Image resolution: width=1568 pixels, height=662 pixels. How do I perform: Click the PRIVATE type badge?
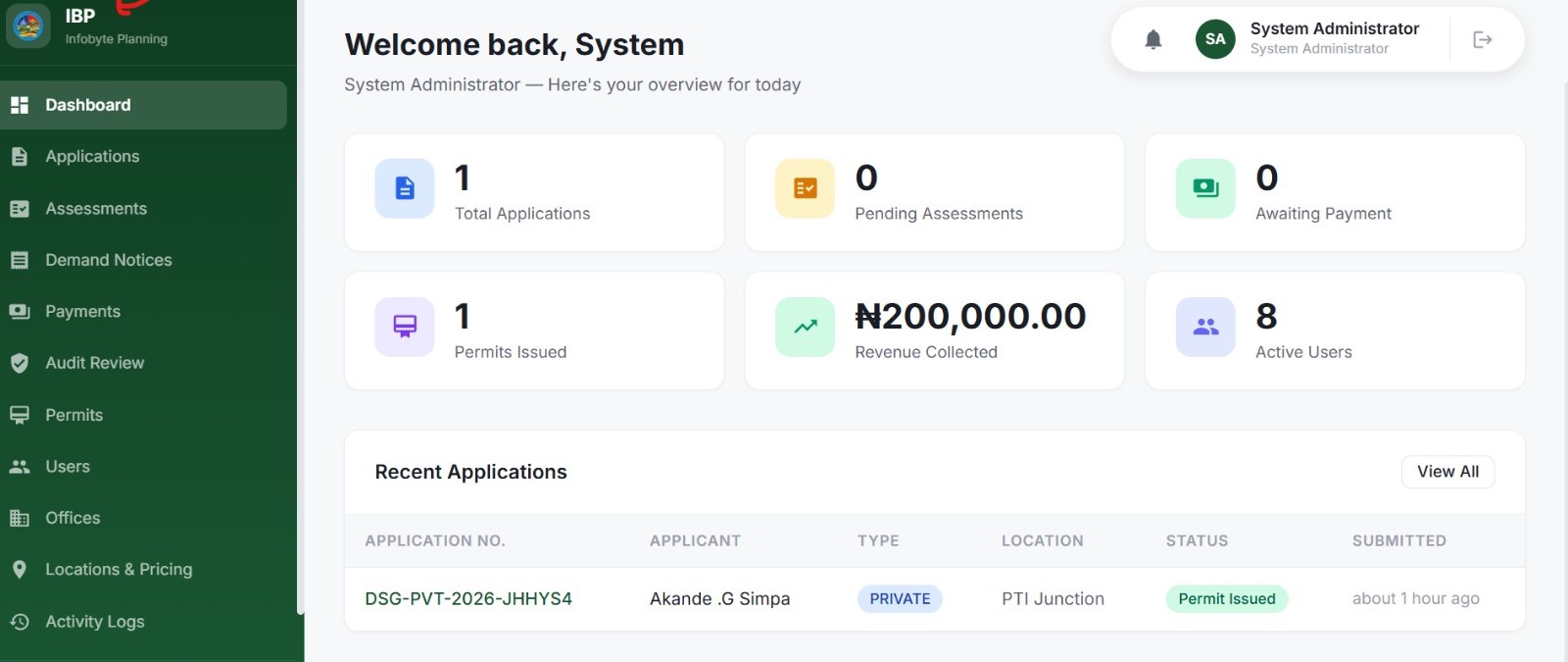click(900, 599)
